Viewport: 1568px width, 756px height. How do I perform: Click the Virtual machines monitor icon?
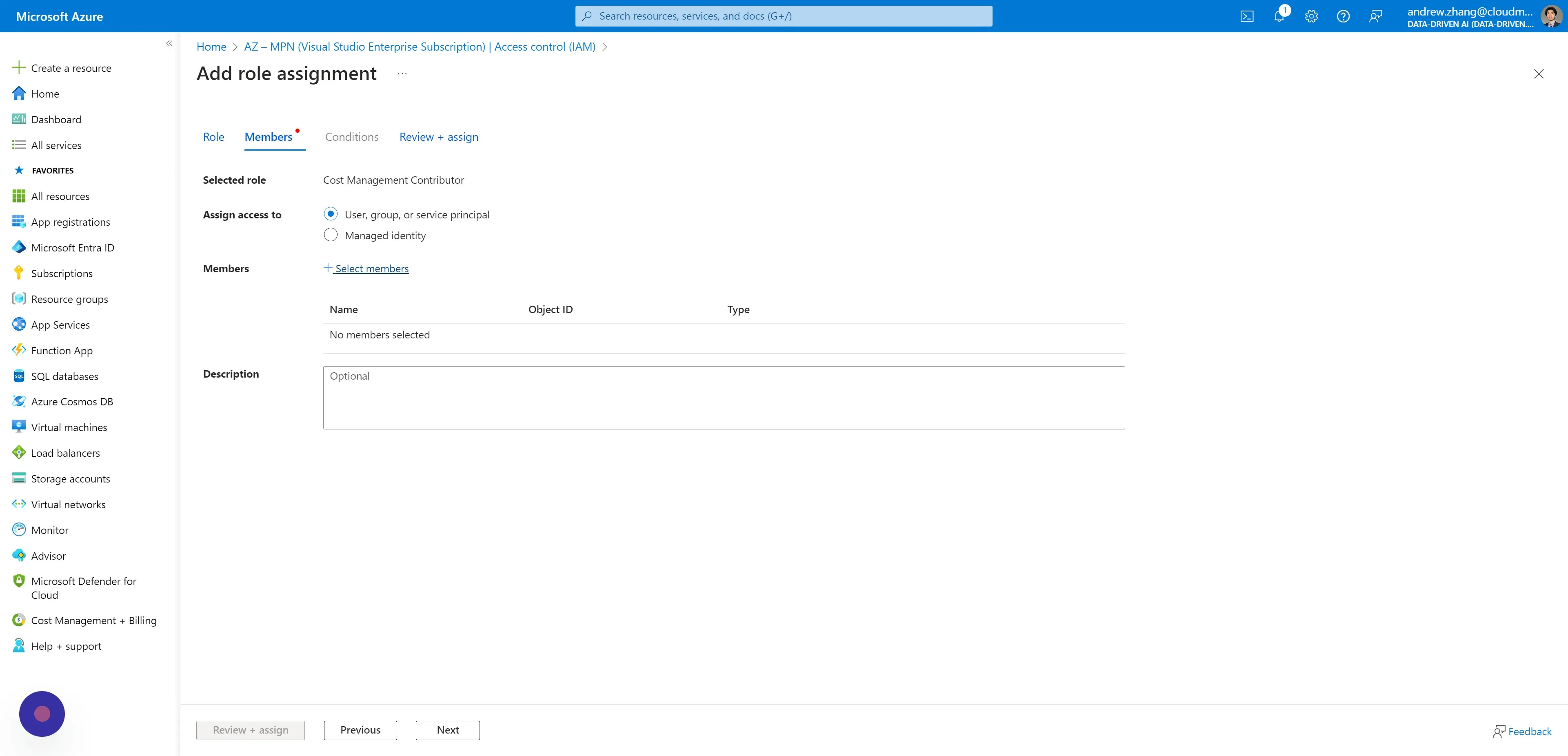click(x=19, y=427)
